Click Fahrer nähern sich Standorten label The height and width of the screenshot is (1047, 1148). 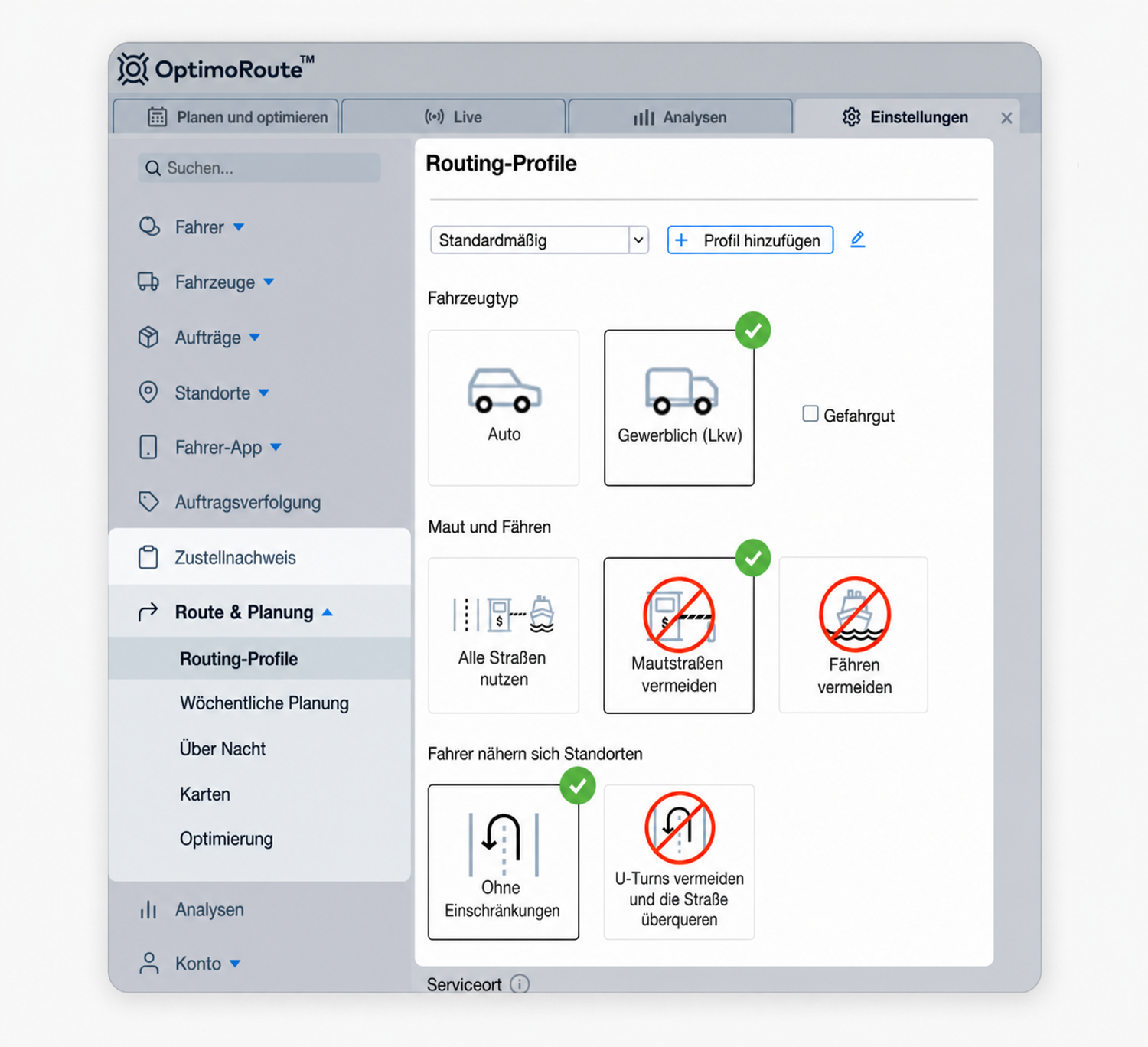click(x=535, y=754)
